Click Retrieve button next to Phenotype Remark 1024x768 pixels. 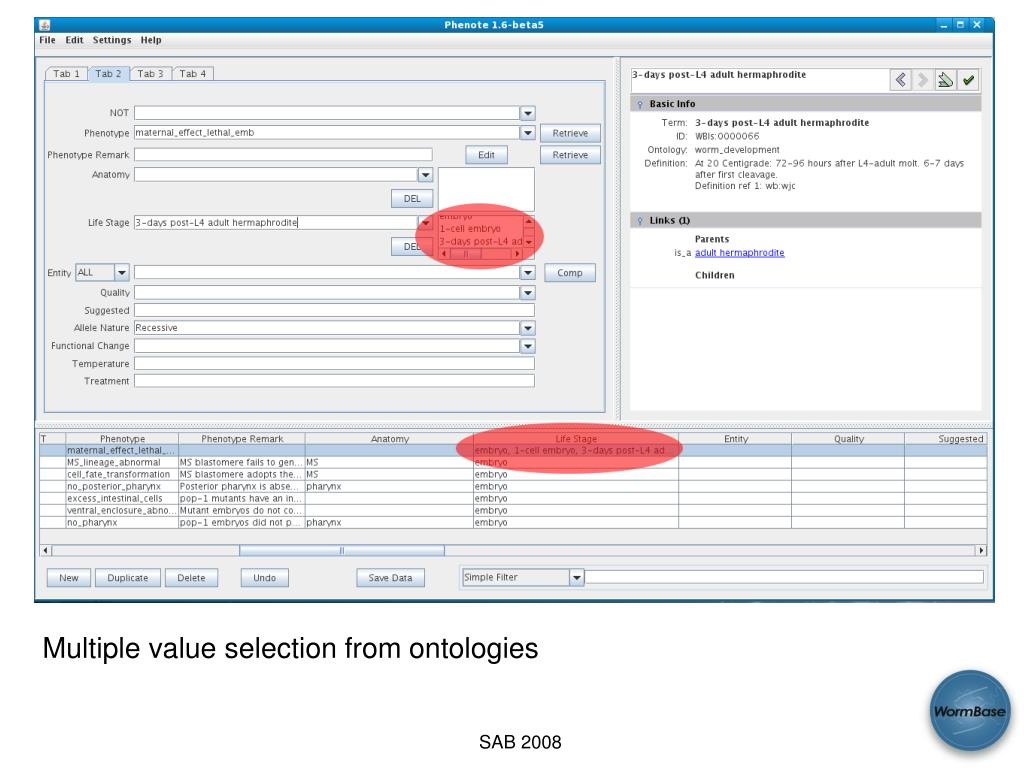point(570,155)
